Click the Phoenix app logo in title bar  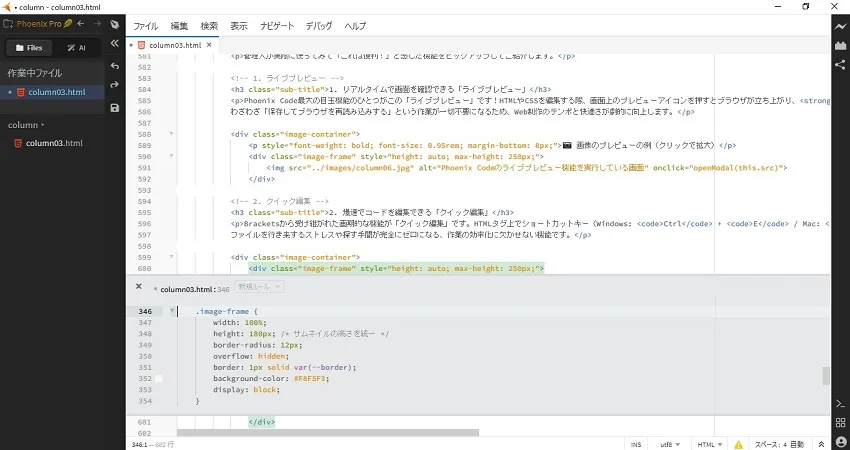pyautogui.click(x=7, y=7)
